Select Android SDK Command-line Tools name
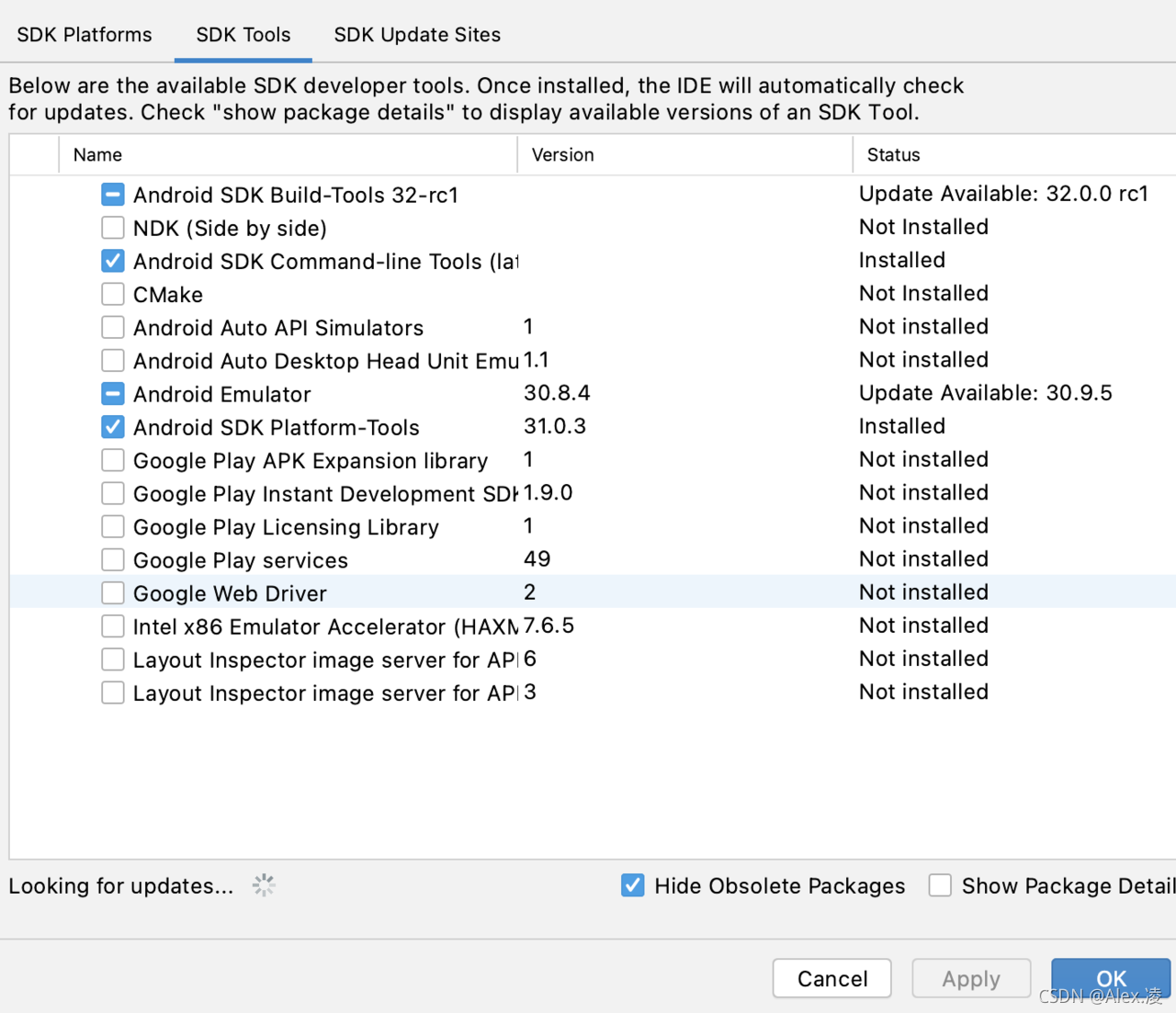This screenshot has width=1176, height=1013. (326, 261)
